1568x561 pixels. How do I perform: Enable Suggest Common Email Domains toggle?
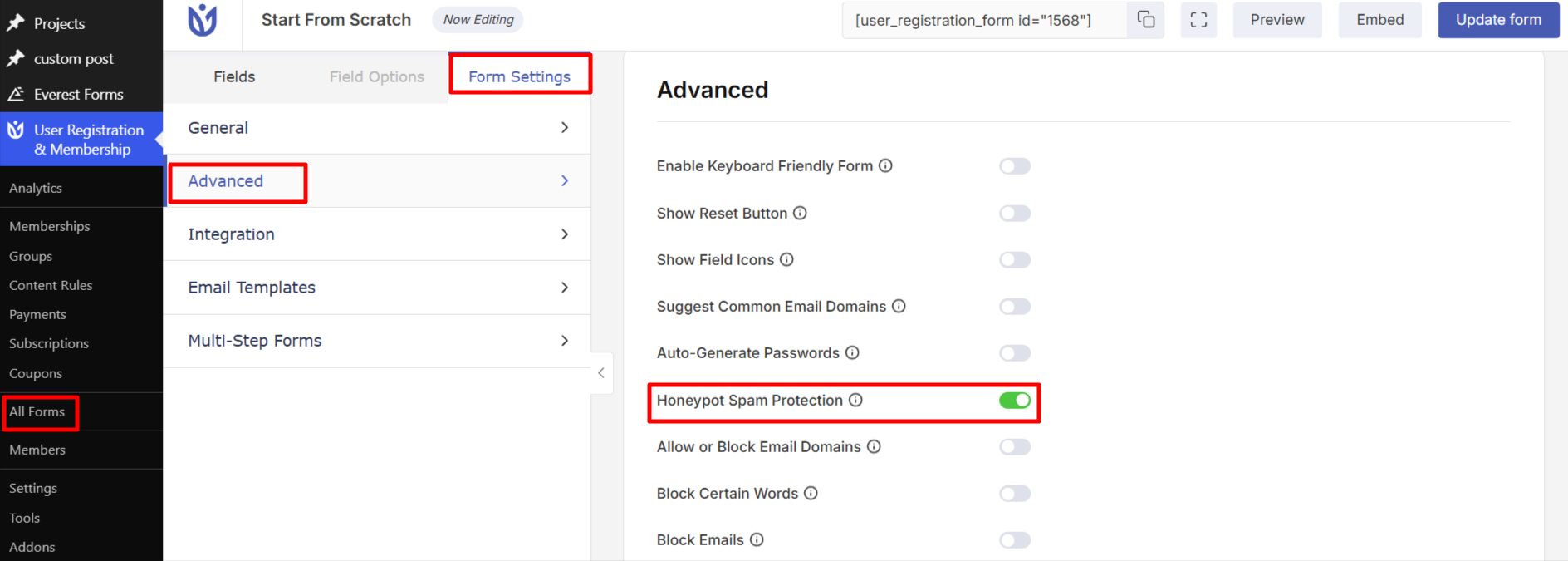pos(1015,307)
